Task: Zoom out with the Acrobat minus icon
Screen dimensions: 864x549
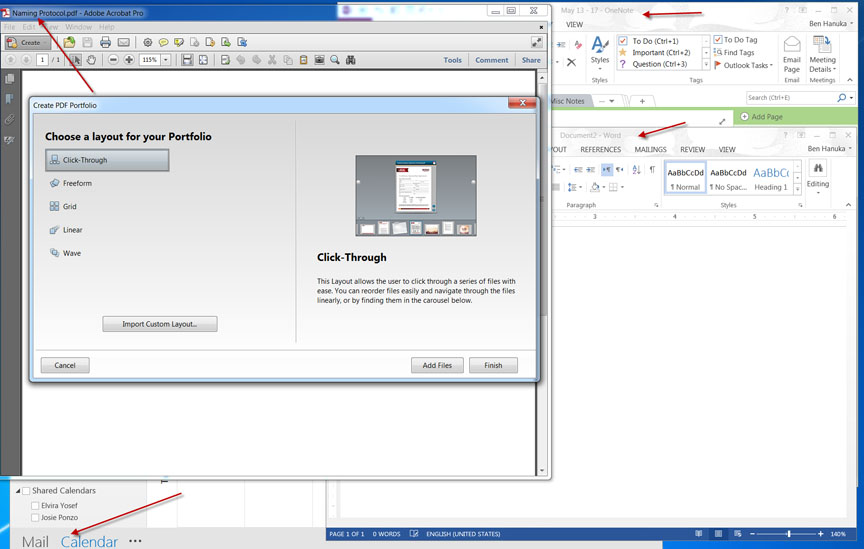Action: pos(113,60)
